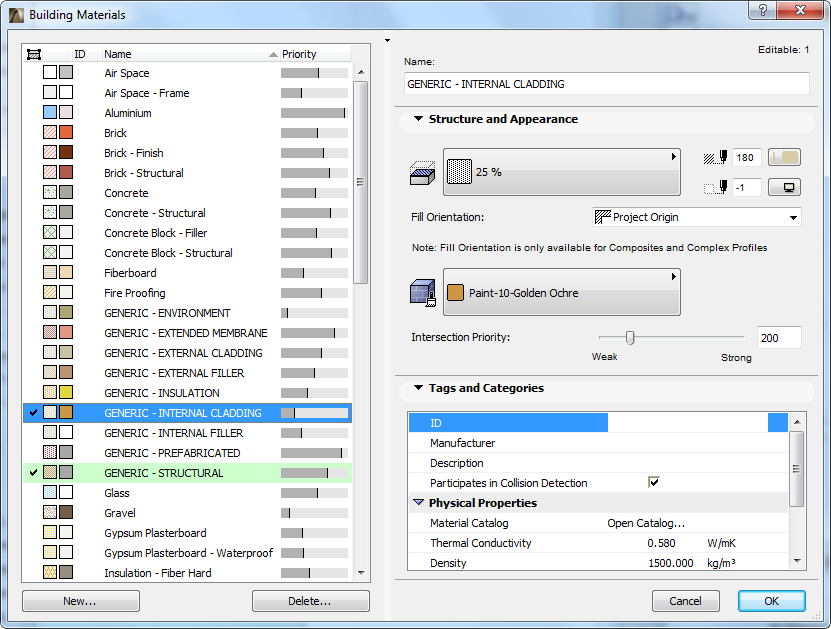Click the Name input field
The image size is (831, 629).
click(x=607, y=84)
